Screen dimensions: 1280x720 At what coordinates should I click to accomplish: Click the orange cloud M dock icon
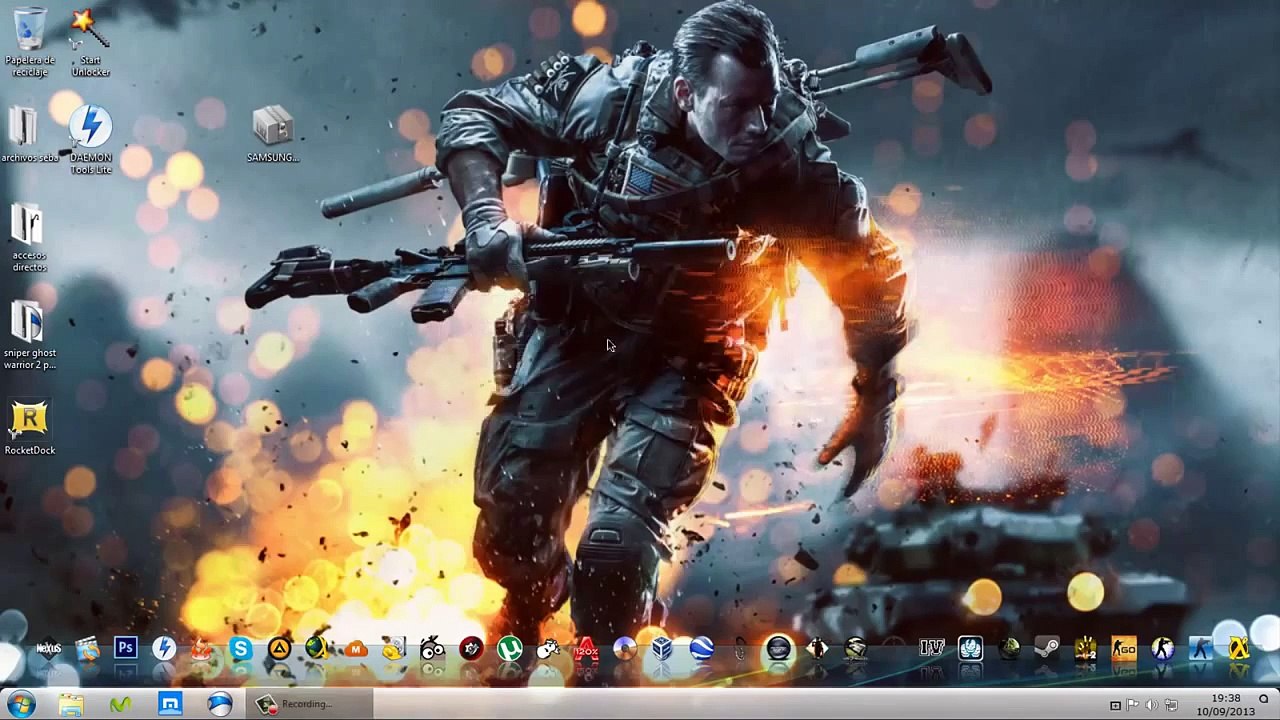356,649
